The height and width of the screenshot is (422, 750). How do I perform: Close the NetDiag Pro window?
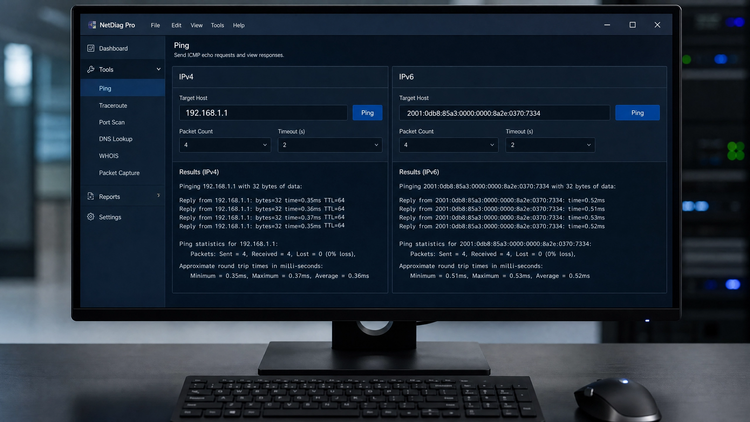pyautogui.click(x=657, y=25)
